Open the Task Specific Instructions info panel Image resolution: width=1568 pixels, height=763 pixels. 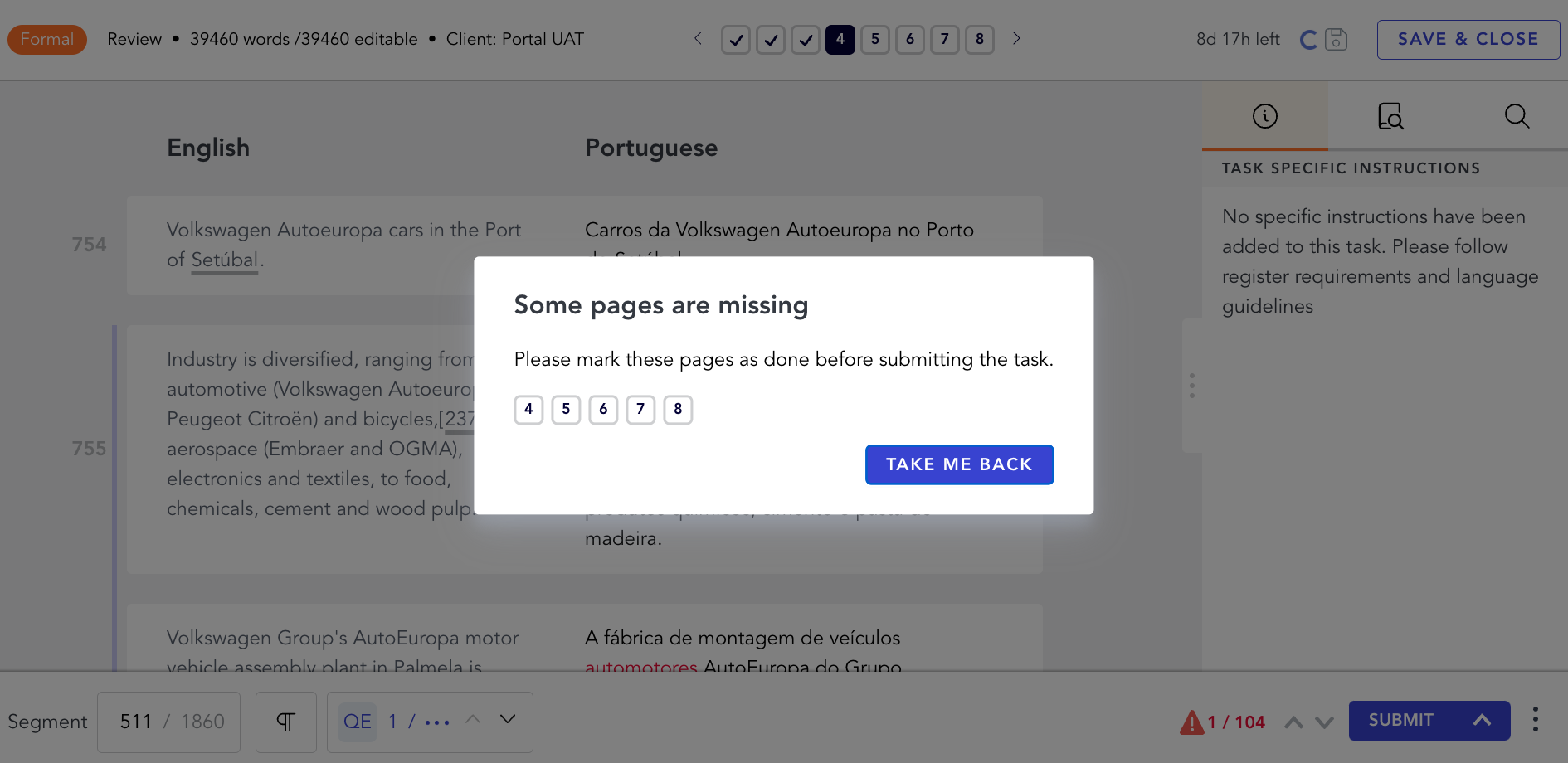point(1264,116)
